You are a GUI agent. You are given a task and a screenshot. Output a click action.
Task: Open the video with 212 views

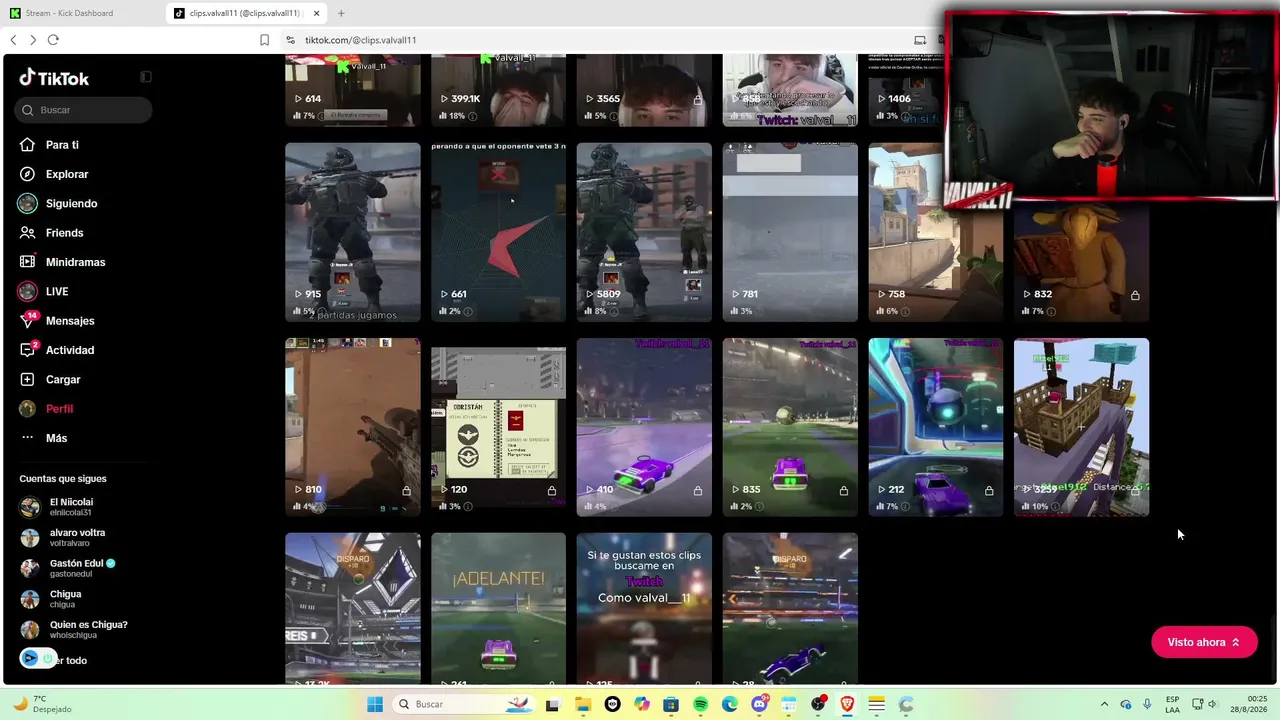tap(935, 427)
